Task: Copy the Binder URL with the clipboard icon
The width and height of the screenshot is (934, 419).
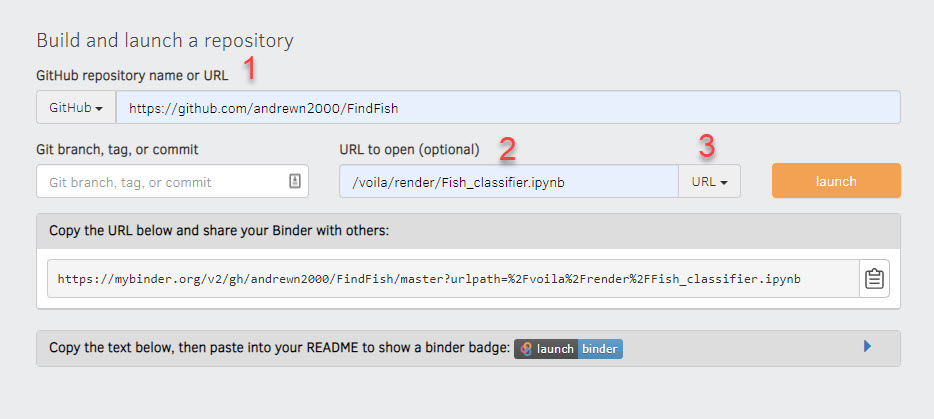Action: [x=874, y=278]
